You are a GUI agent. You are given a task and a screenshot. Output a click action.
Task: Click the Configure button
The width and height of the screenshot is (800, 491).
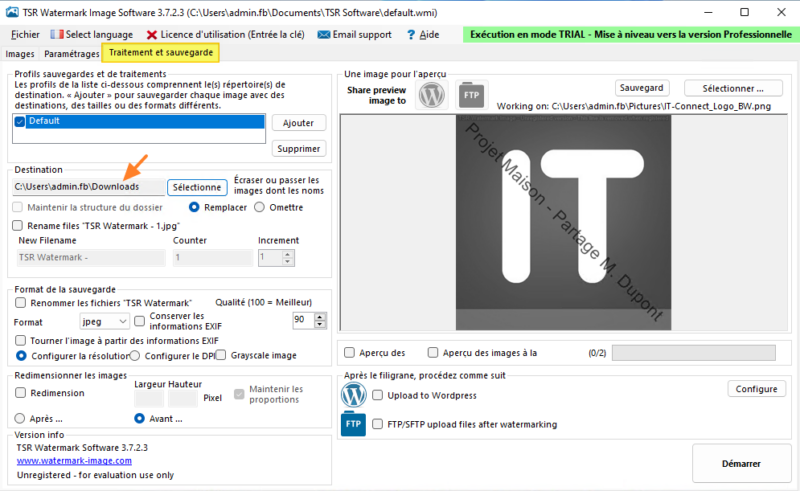(x=757, y=389)
